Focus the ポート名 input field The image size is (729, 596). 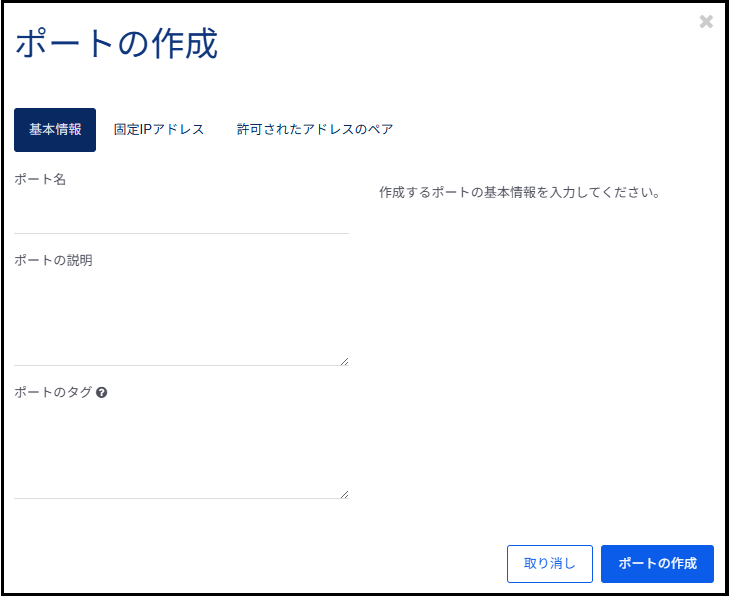(181, 216)
